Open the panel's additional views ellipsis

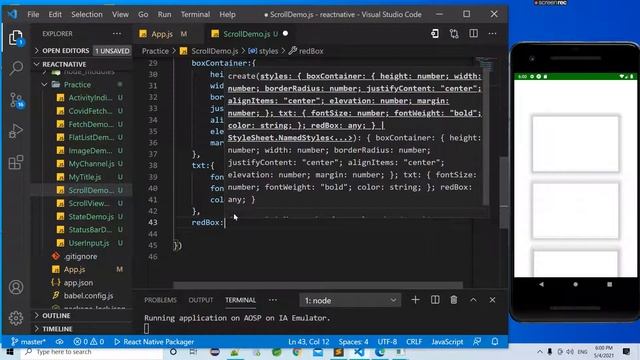(273, 300)
